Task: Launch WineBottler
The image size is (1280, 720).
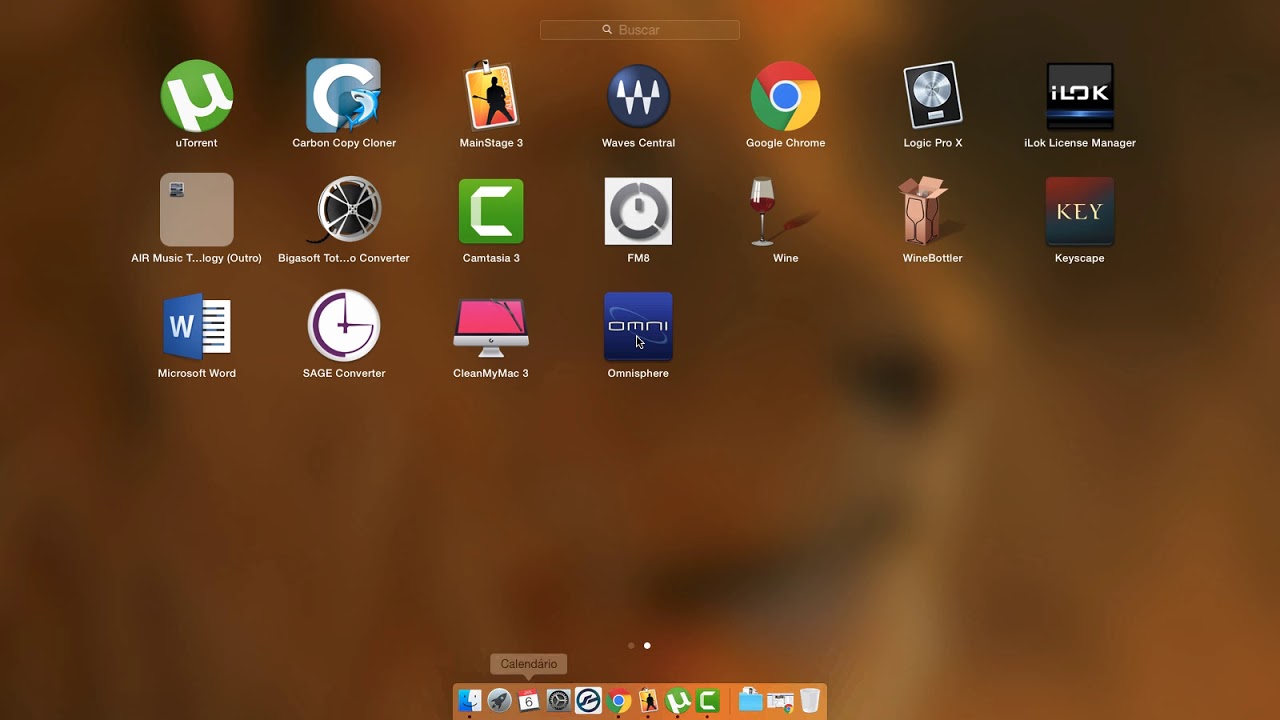Action: click(932, 211)
